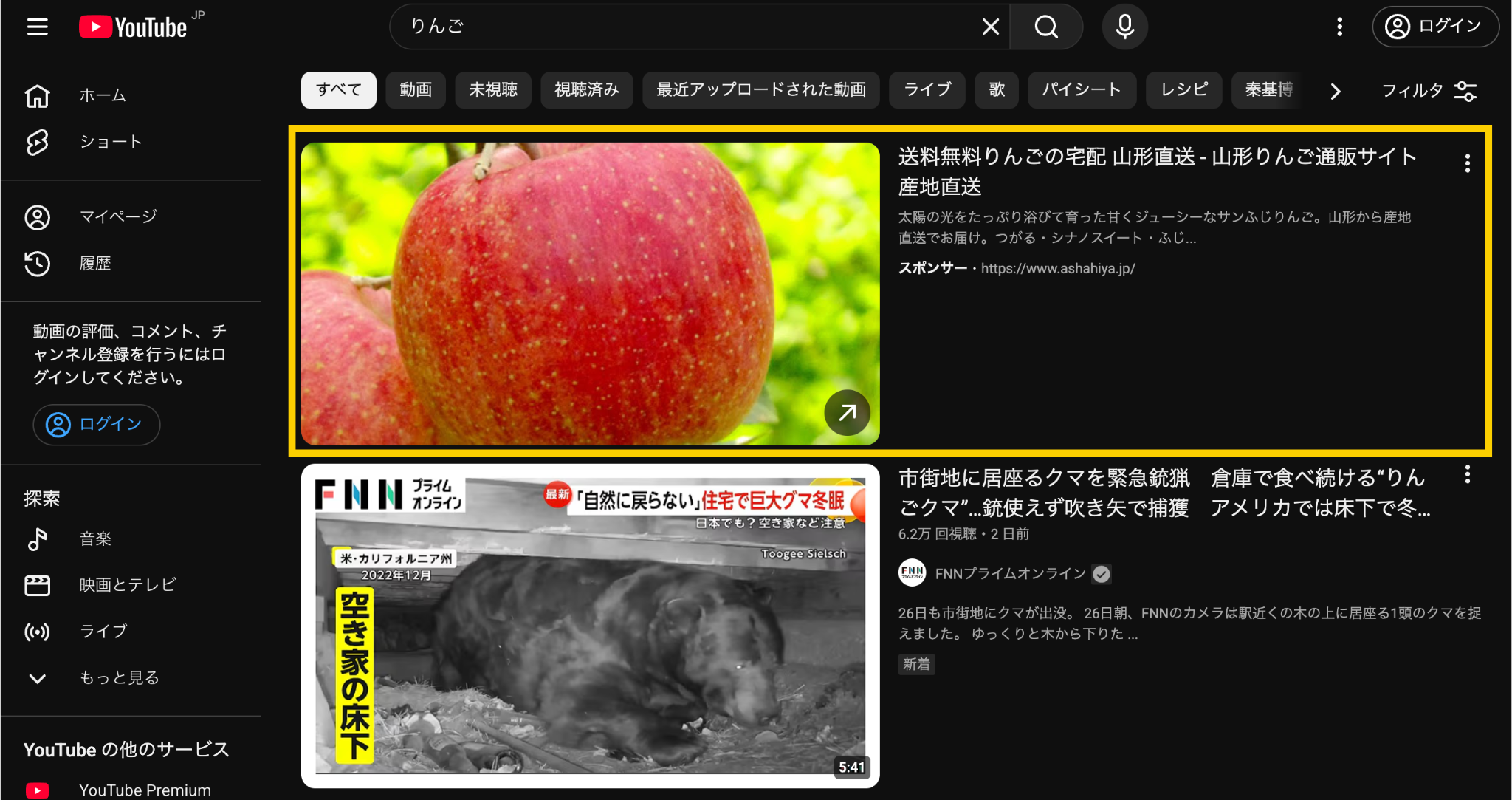Clear the search query with the X icon
This screenshot has height=800, width=1512.
coord(991,26)
